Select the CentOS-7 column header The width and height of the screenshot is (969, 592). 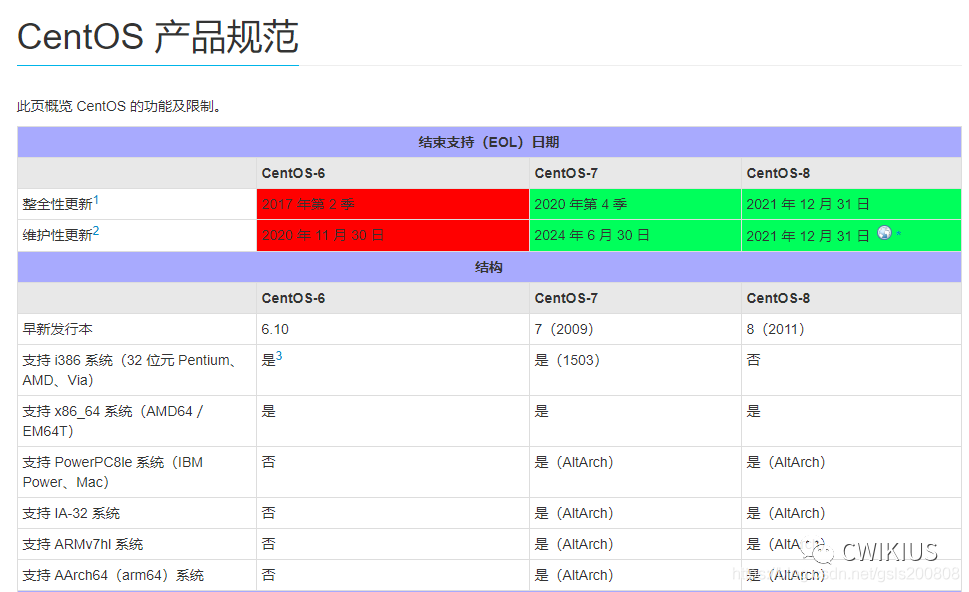pos(567,172)
